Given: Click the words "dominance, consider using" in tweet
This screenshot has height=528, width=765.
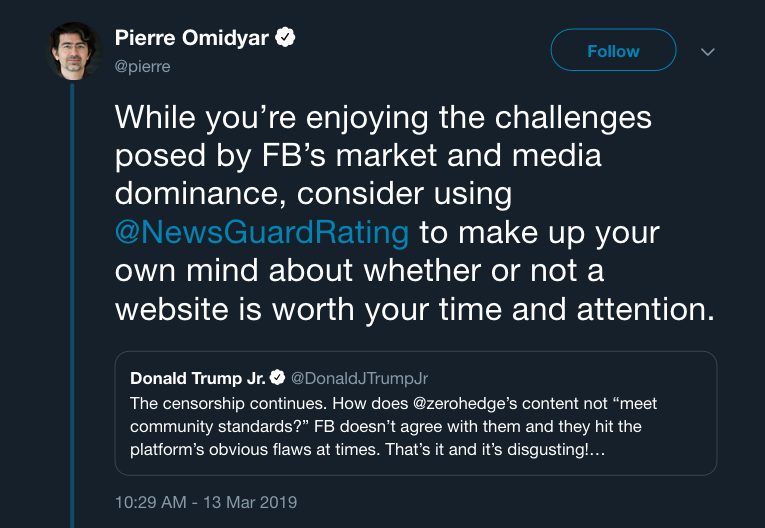Looking at the screenshot, I should 313,194.
